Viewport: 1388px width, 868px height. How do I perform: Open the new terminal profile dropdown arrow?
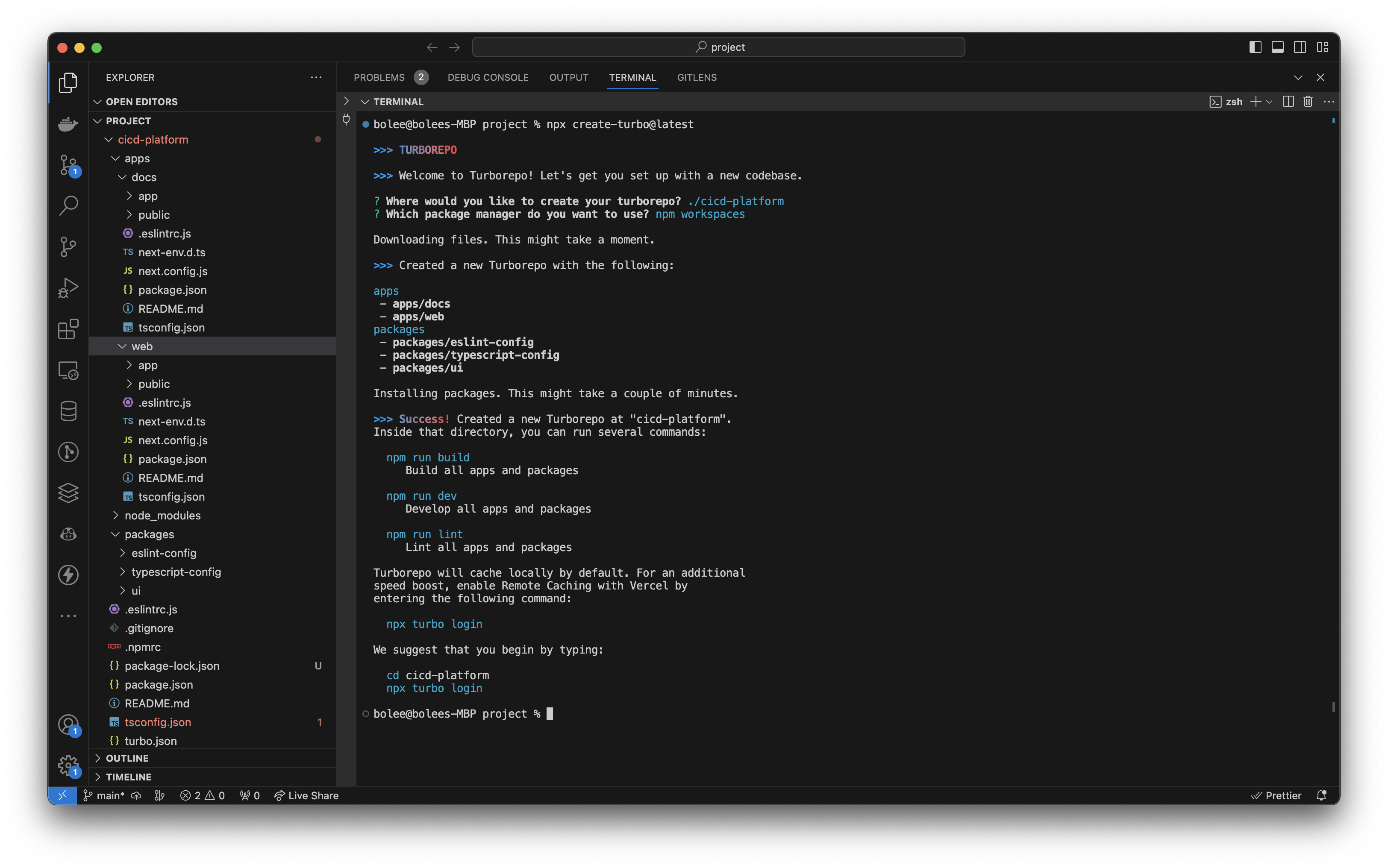pos(1270,102)
